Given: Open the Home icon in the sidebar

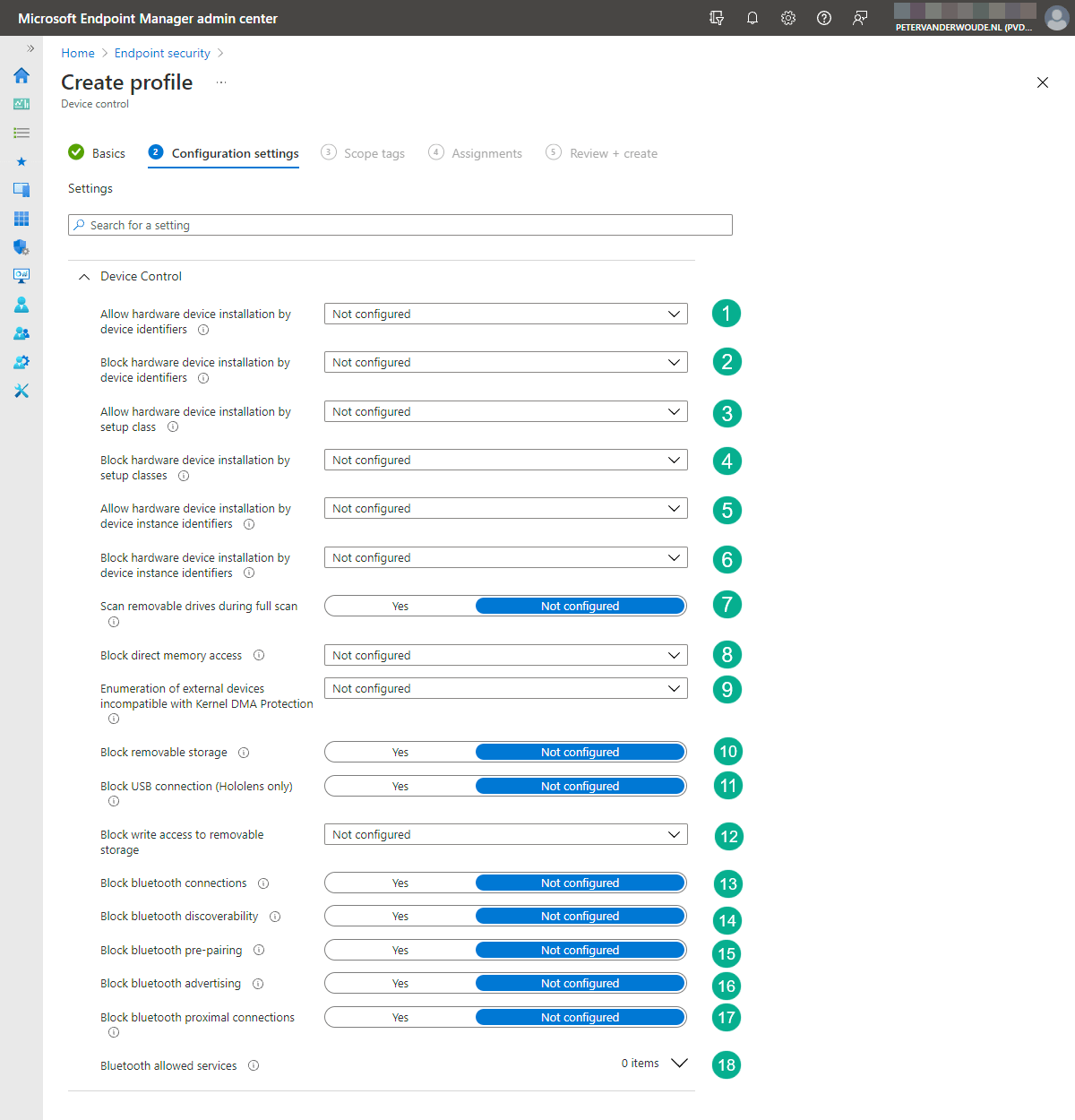Looking at the screenshot, I should click(x=21, y=76).
